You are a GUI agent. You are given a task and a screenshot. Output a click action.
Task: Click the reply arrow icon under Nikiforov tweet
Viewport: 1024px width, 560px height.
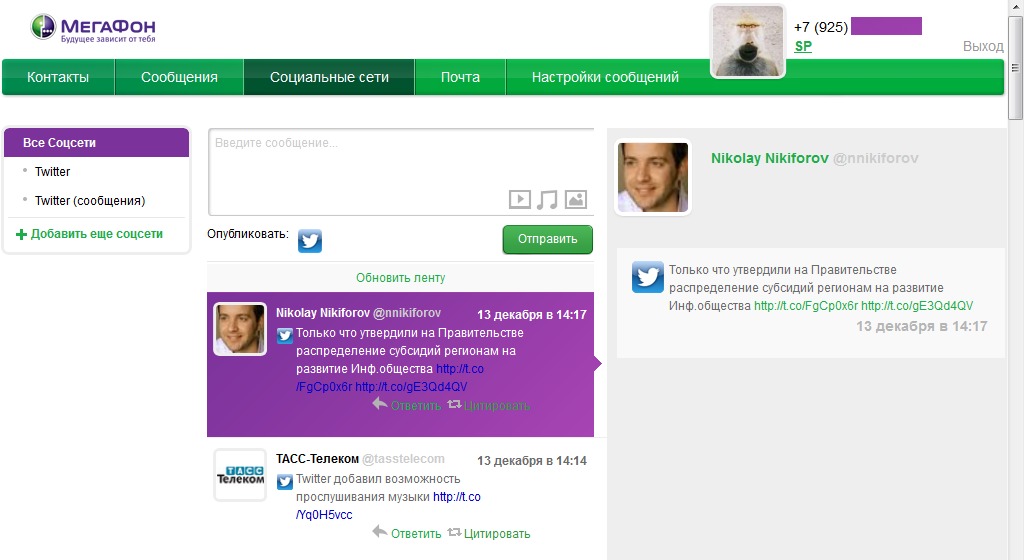[x=379, y=404]
